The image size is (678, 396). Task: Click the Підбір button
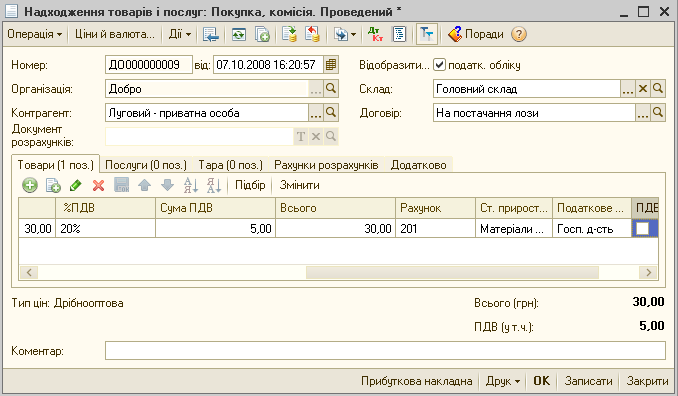pos(250,185)
